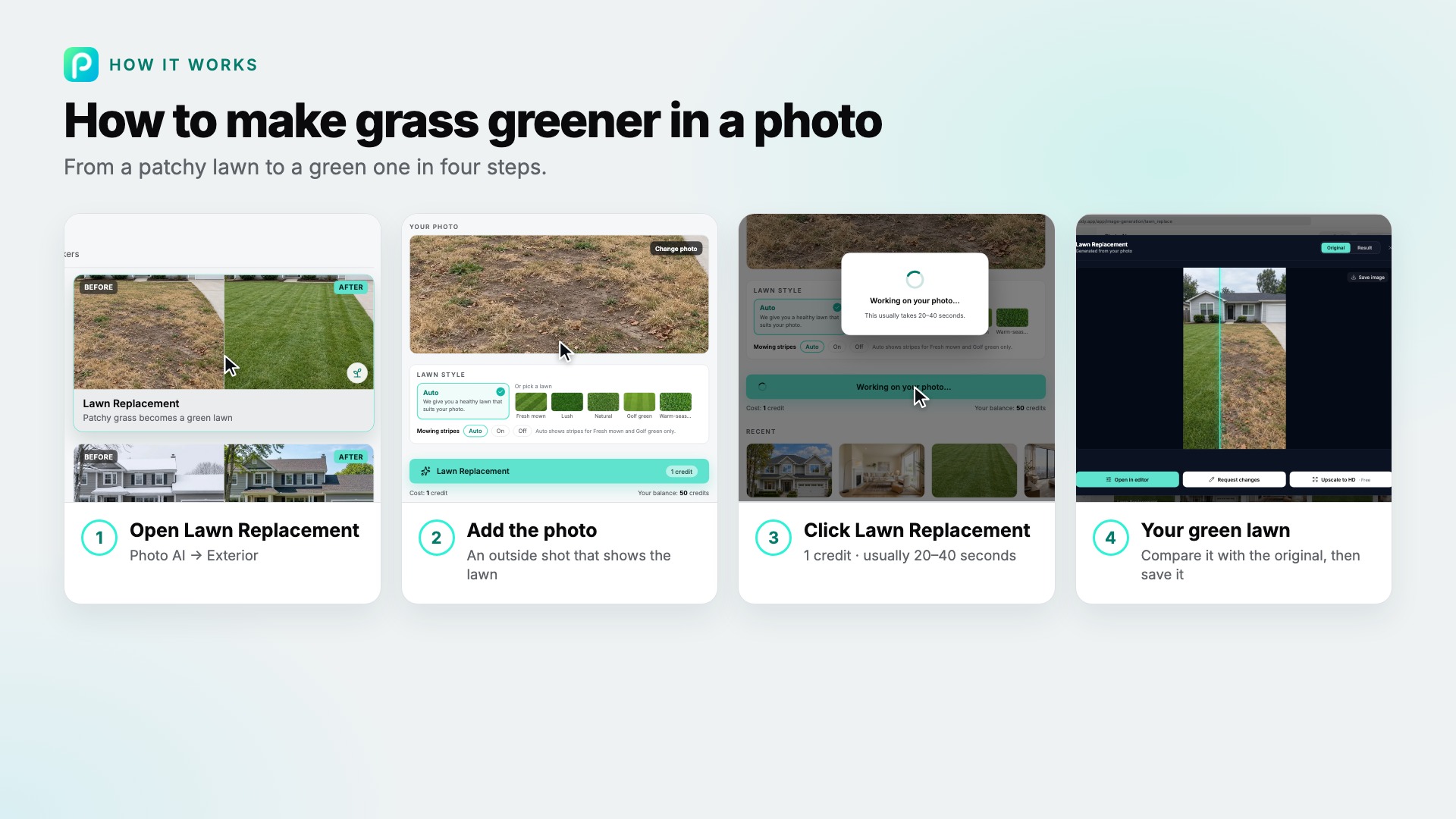Click the step 2 Lawn Replacement generate button

click(559, 471)
